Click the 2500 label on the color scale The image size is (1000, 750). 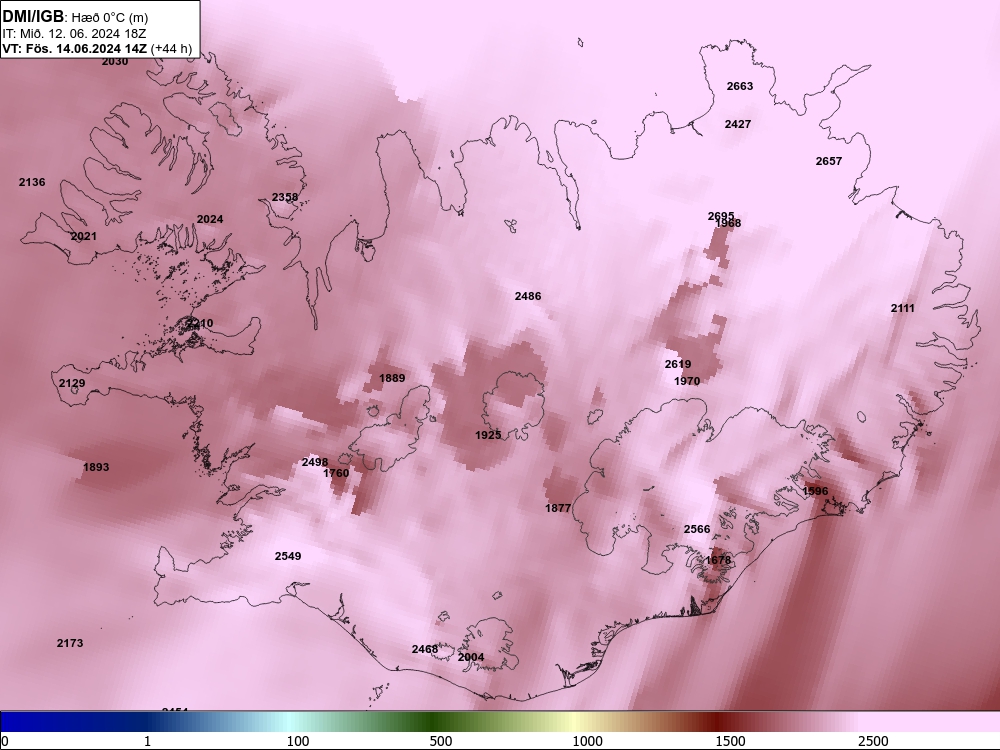point(873,741)
